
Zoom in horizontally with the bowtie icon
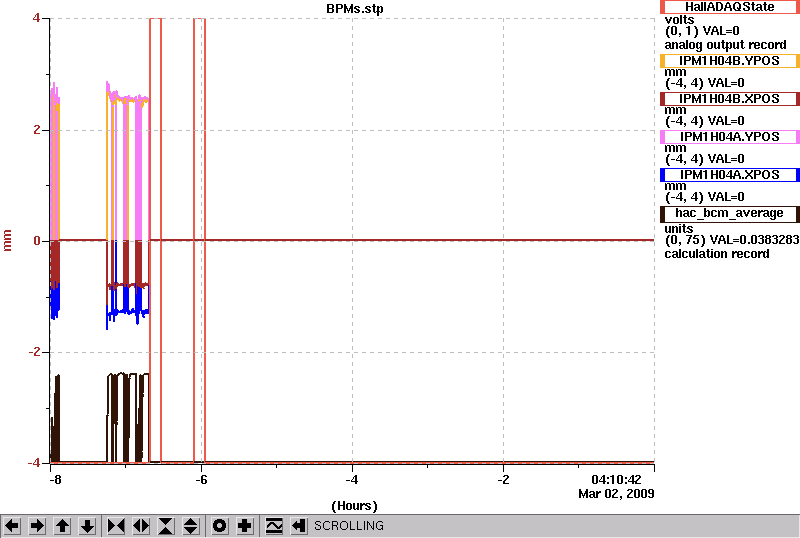pos(116,526)
